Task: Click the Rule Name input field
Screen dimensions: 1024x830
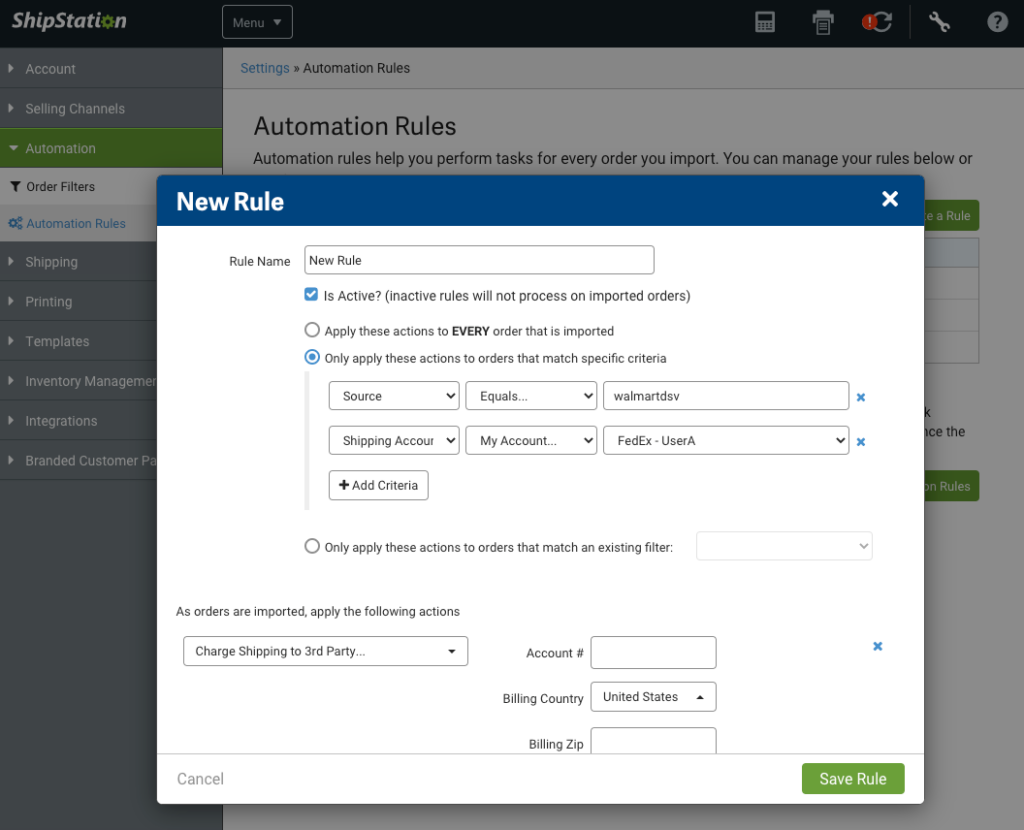Action: tap(479, 260)
